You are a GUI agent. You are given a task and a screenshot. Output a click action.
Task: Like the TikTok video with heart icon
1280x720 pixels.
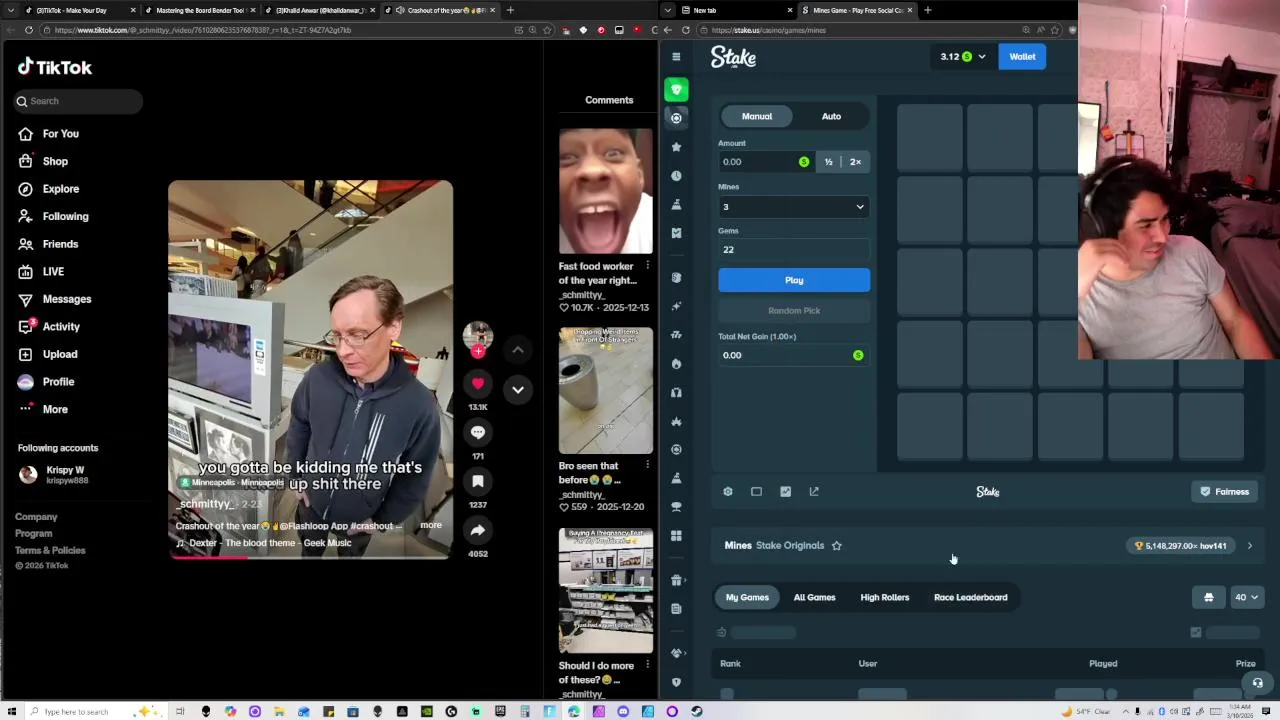pyautogui.click(x=478, y=384)
